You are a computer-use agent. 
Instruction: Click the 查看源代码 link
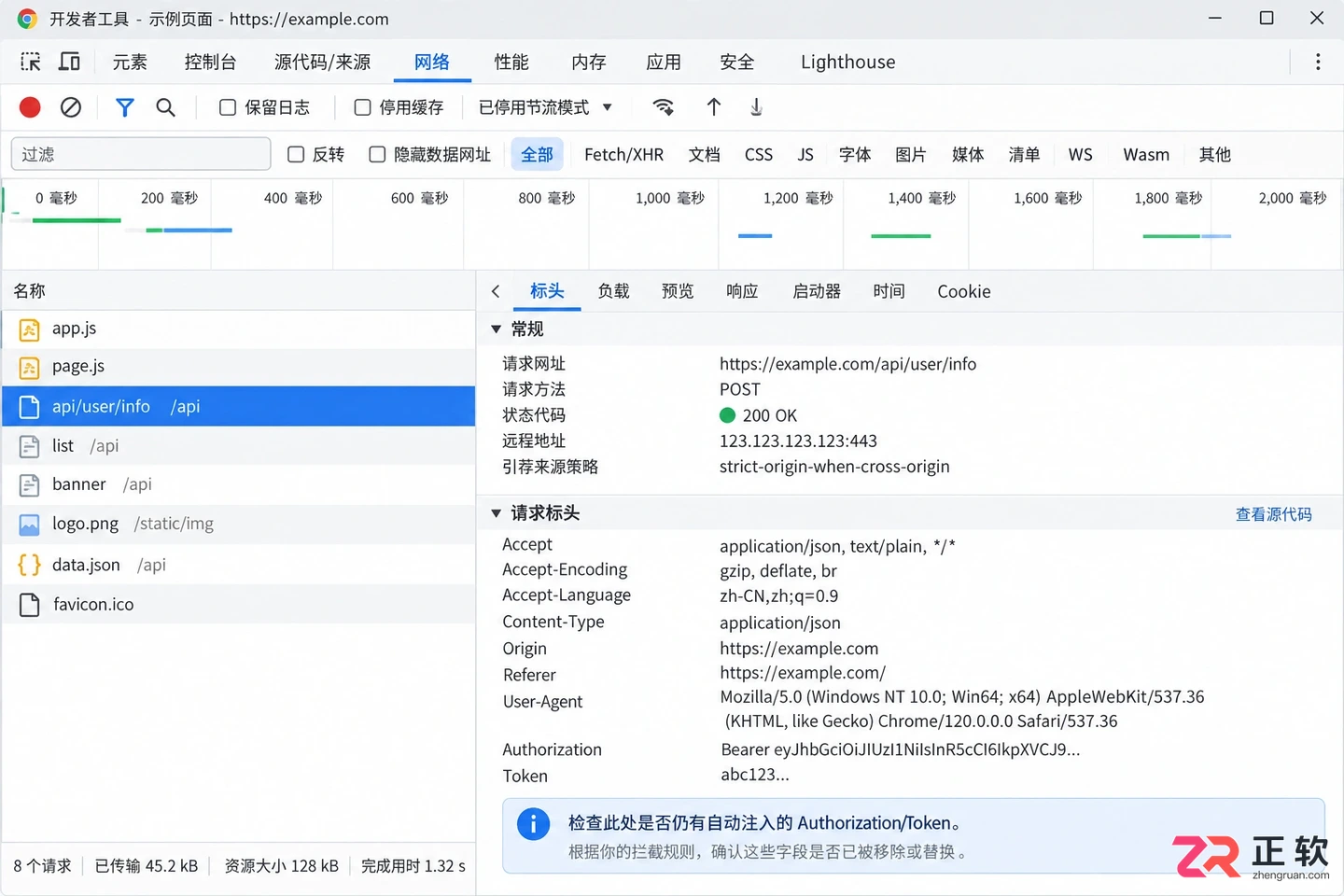point(1273,514)
